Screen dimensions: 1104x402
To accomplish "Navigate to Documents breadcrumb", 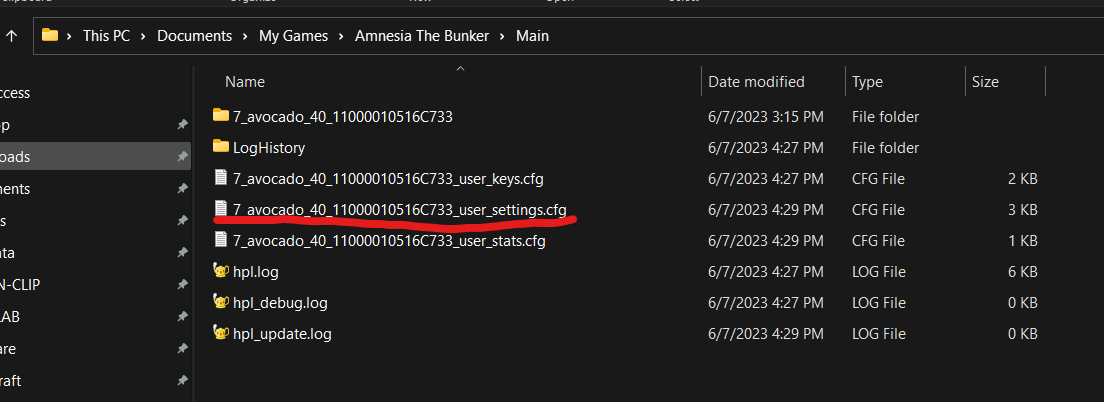I will click(x=196, y=36).
